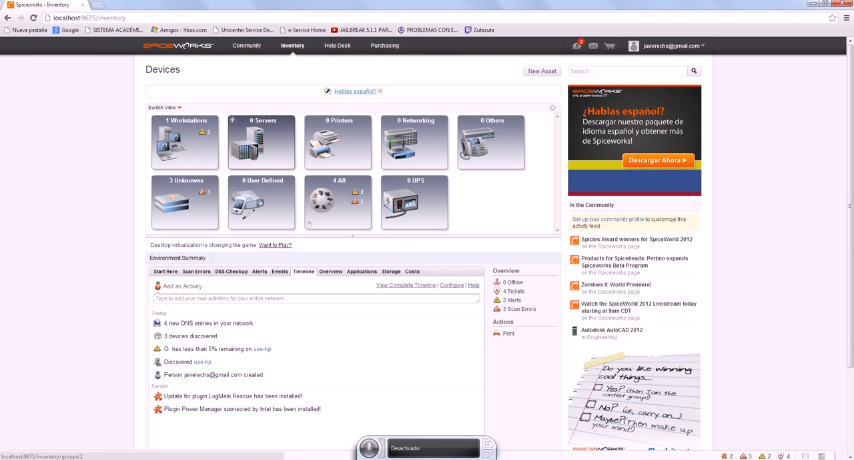Expand the Switch View dropdown
Image resolution: width=854 pixels, height=460 pixels.
tap(165, 107)
